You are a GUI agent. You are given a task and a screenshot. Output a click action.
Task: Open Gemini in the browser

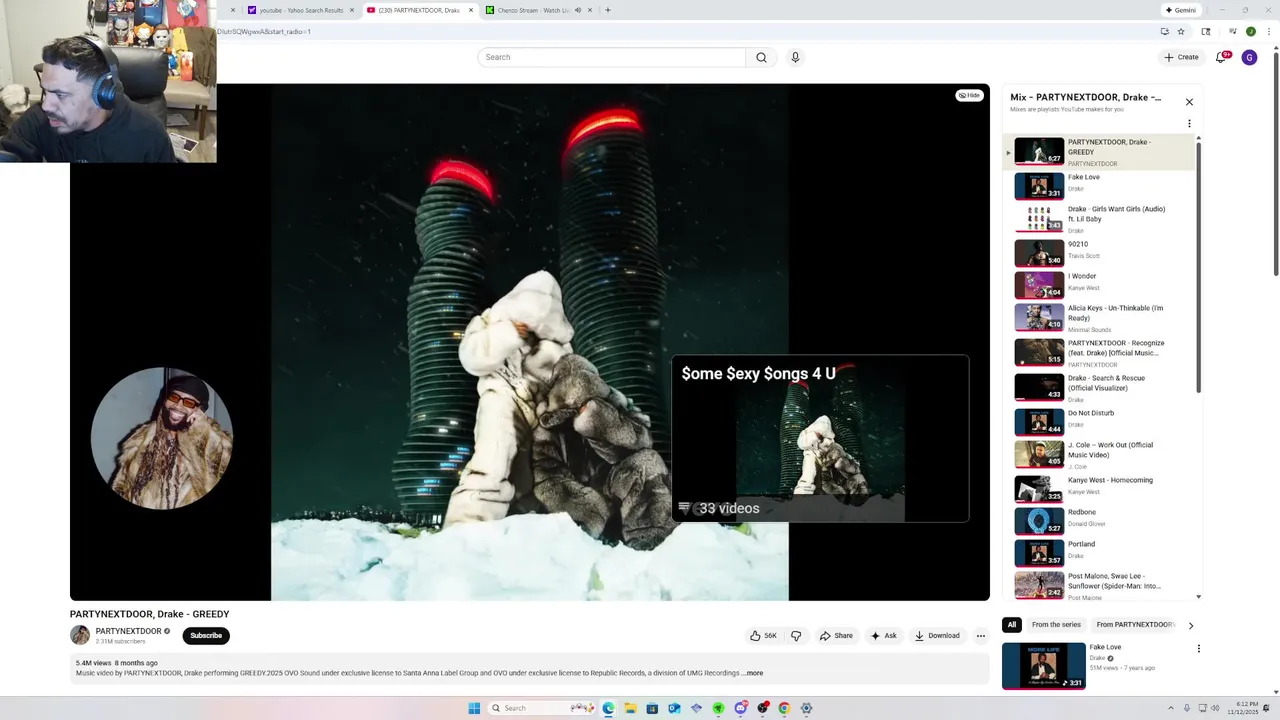tap(1180, 10)
